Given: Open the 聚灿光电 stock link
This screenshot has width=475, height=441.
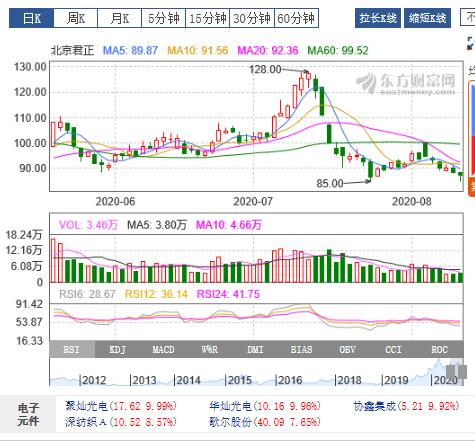Looking at the screenshot, I should (87, 406).
